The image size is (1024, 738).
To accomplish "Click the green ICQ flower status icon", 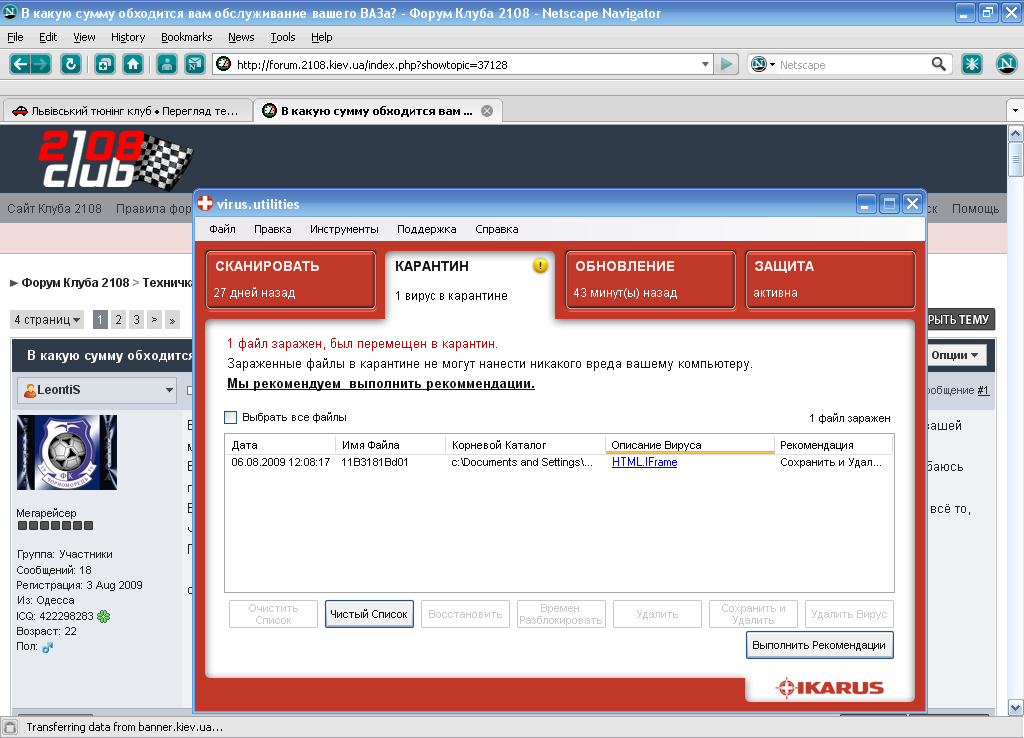I will coord(103,616).
